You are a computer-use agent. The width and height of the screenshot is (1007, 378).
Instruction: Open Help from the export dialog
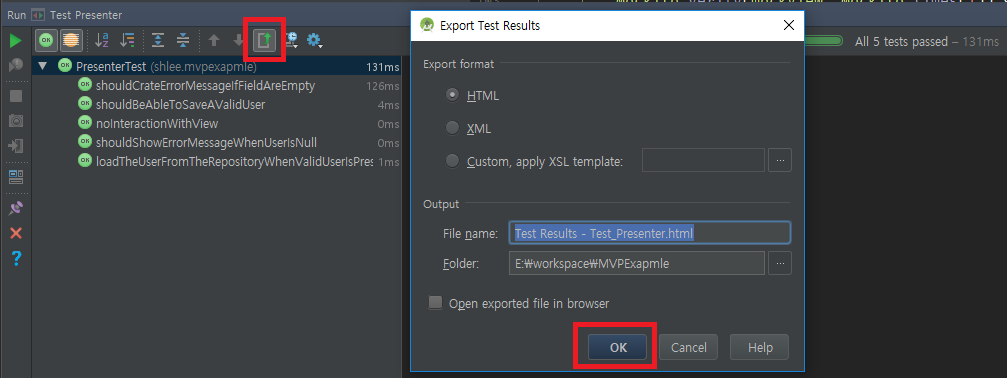(x=760, y=347)
